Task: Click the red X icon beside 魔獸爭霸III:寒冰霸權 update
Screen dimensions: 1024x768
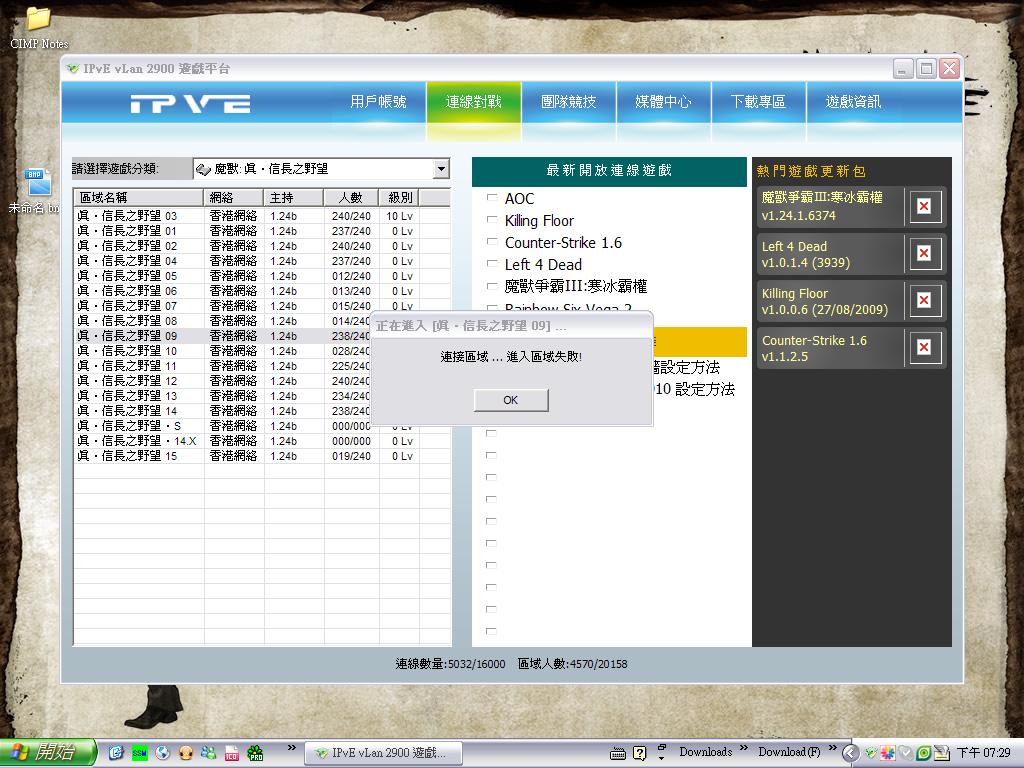Action: pyautogui.click(x=924, y=206)
